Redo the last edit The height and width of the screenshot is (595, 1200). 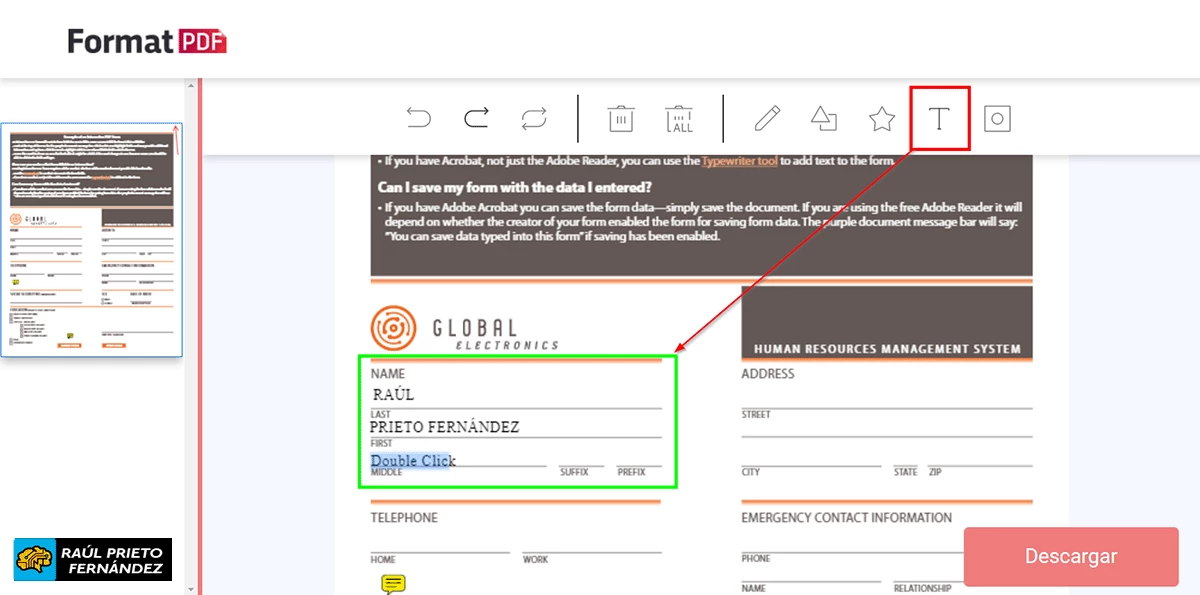[x=476, y=117]
